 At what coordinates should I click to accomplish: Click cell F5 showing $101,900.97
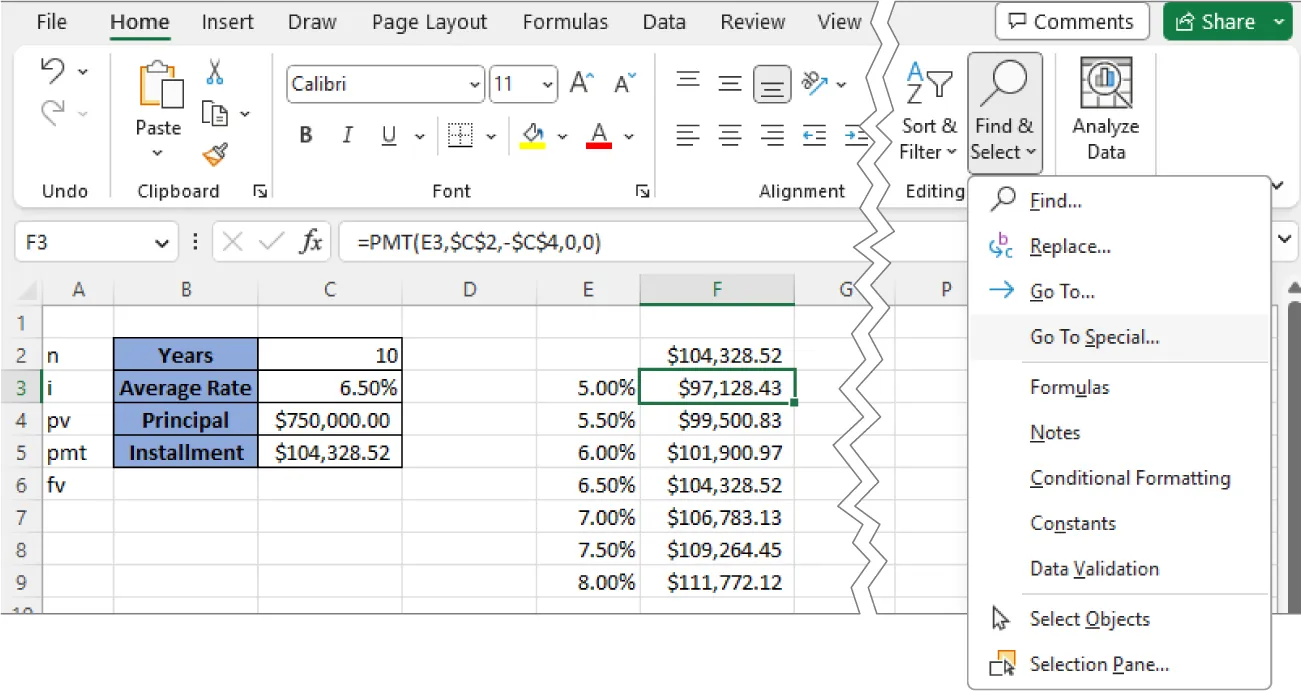click(x=716, y=453)
